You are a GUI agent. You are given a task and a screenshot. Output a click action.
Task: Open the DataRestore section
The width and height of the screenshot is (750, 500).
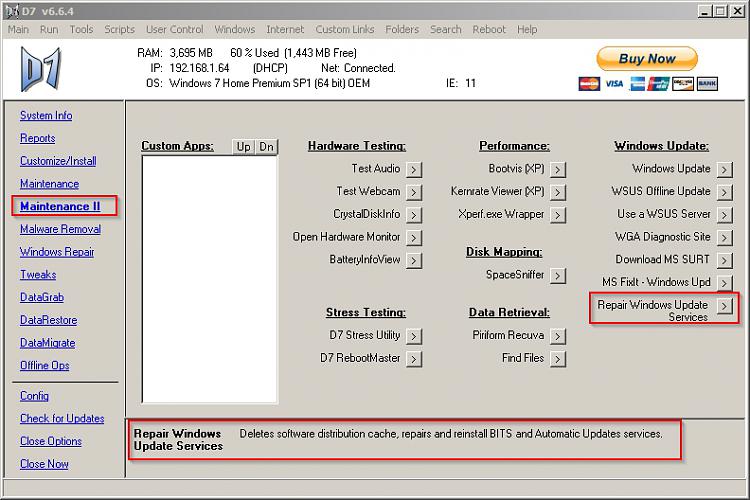click(48, 320)
